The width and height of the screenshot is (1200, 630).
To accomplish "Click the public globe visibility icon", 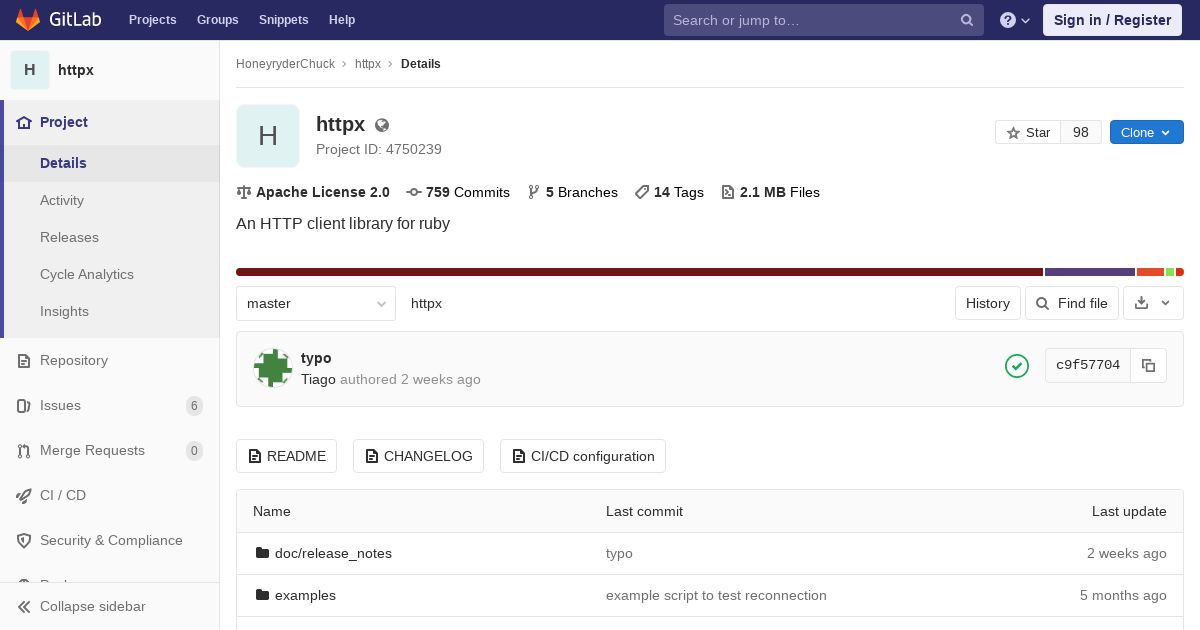I will (382, 125).
